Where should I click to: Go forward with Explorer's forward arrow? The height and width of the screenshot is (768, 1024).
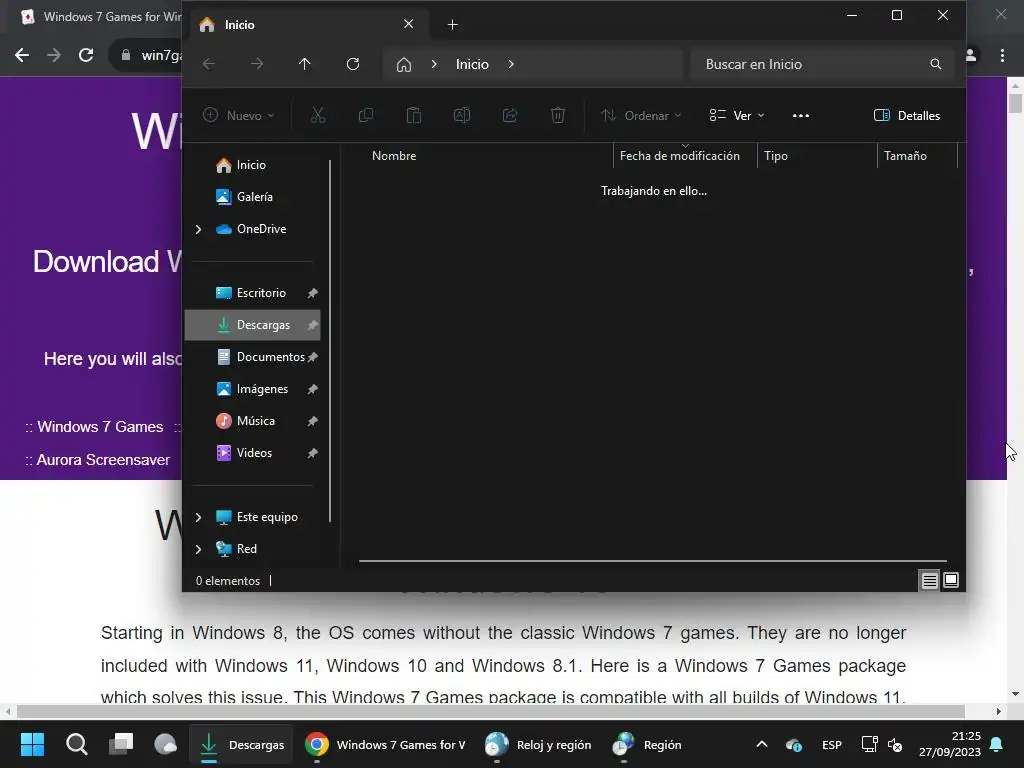click(257, 64)
